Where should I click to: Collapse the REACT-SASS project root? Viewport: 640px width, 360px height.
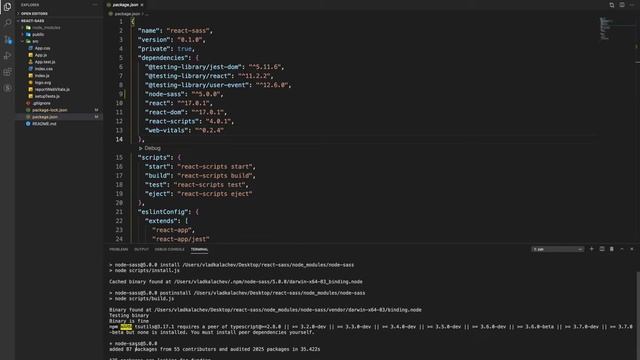[x=33, y=20]
